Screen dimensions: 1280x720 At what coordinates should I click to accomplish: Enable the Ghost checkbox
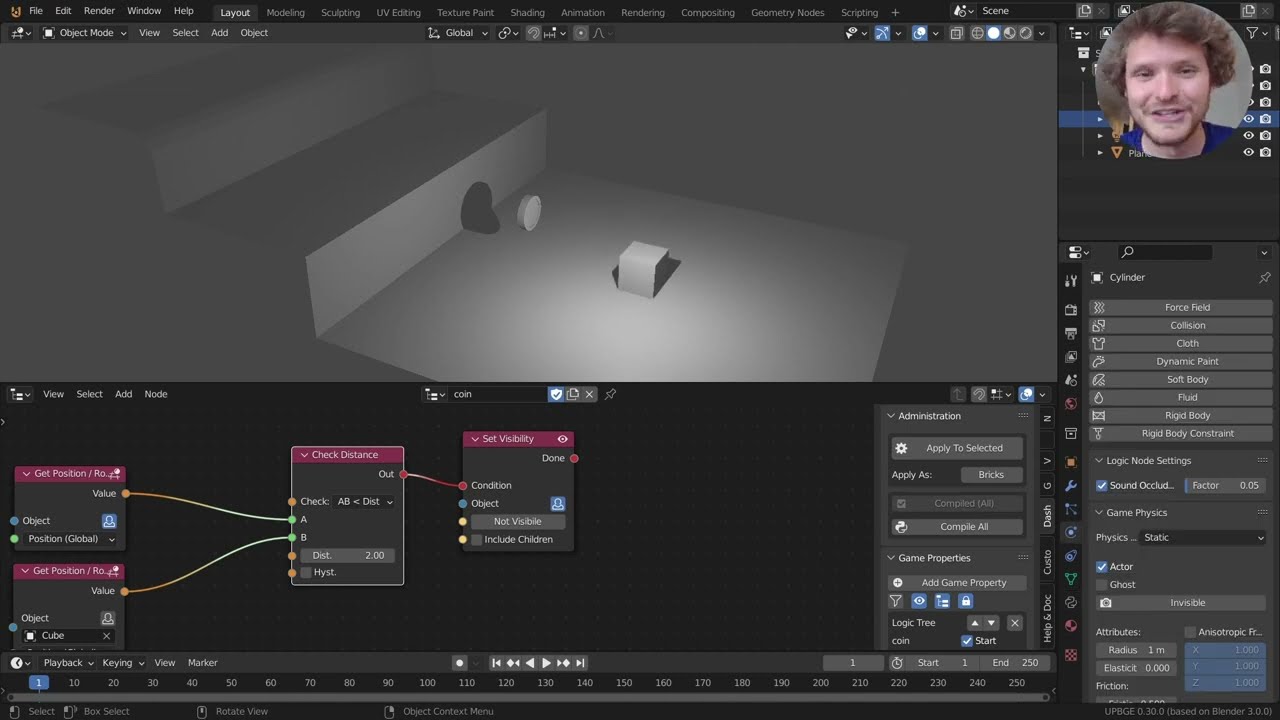[1102, 585]
